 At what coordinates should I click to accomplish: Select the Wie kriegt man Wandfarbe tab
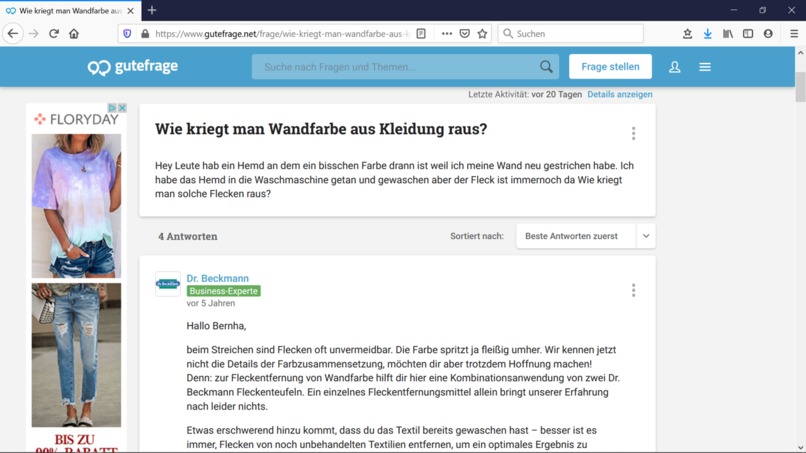[x=69, y=11]
